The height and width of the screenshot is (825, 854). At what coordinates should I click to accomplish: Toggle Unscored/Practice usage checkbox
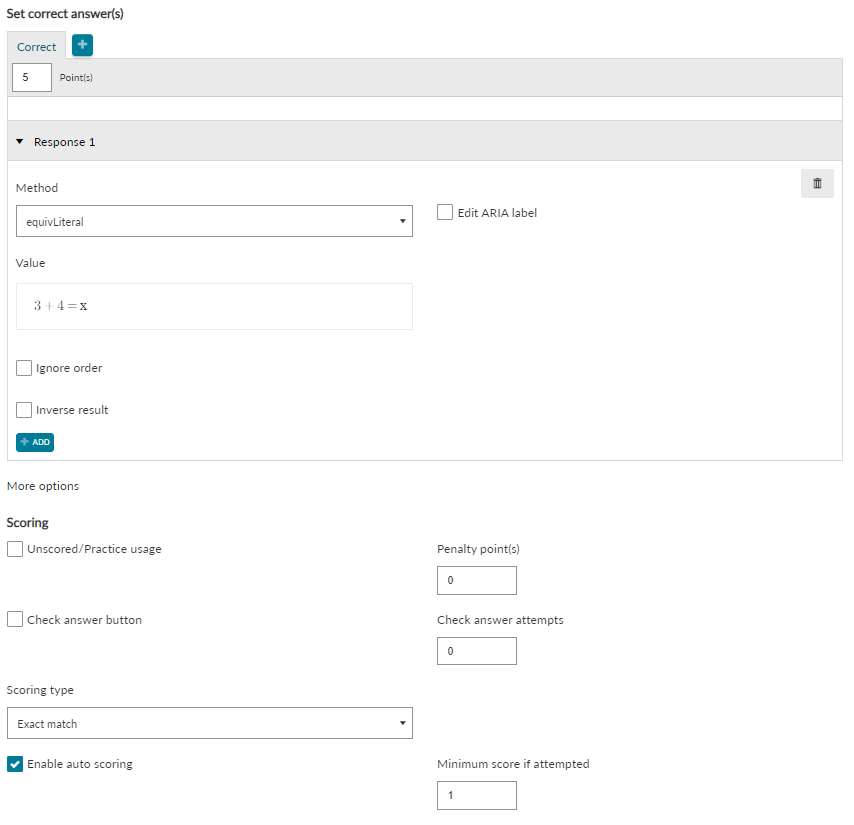15,549
